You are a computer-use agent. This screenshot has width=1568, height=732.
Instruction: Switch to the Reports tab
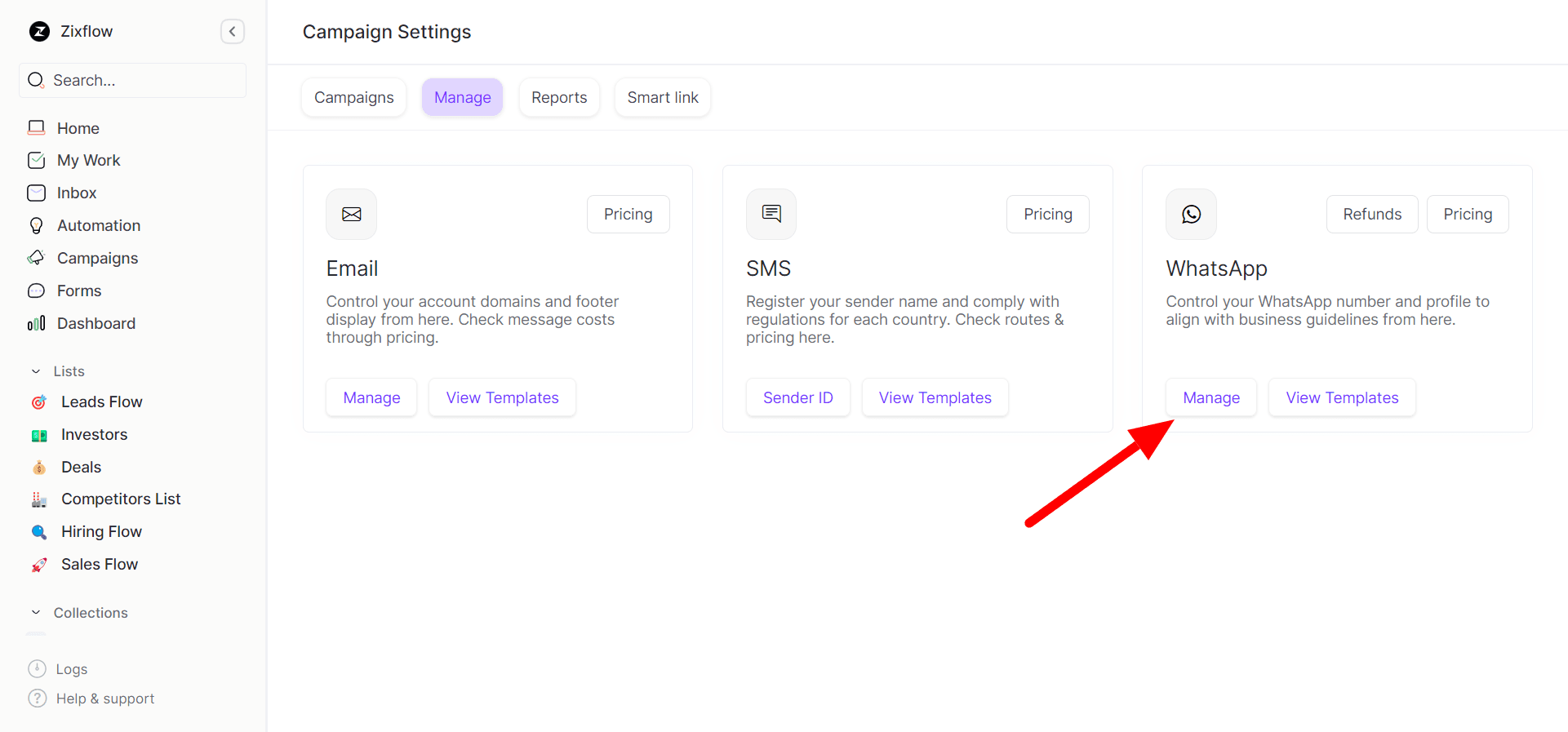click(x=558, y=98)
